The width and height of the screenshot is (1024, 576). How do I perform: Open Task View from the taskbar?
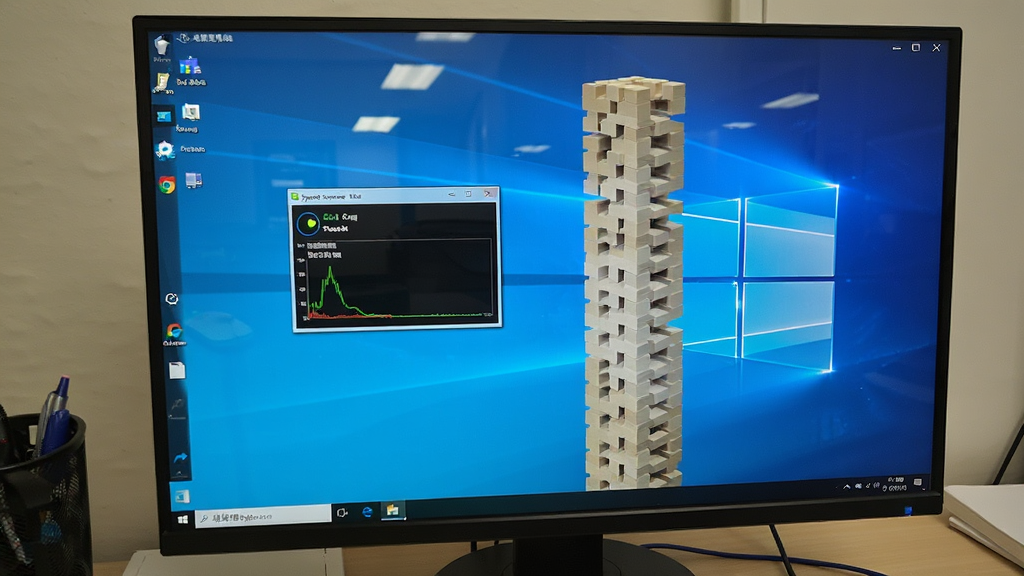pos(342,513)
